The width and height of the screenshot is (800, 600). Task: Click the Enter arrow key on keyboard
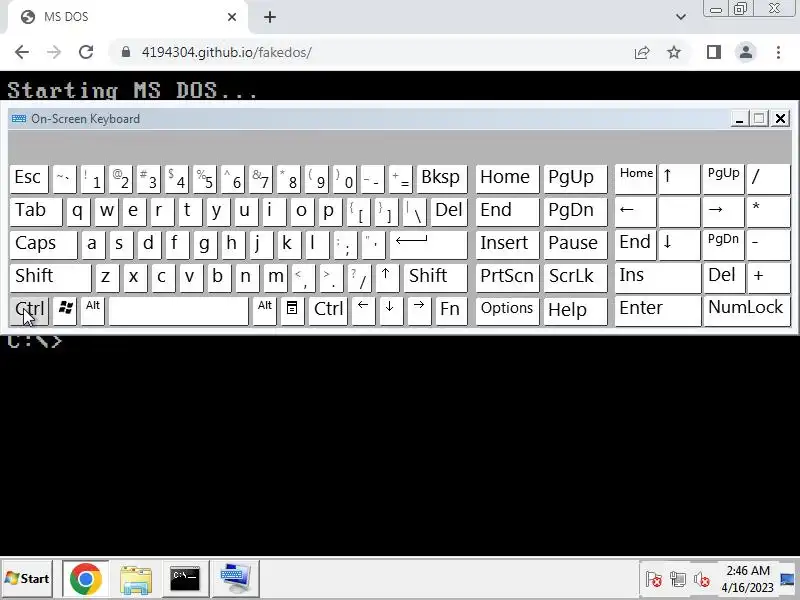point(429,244)
